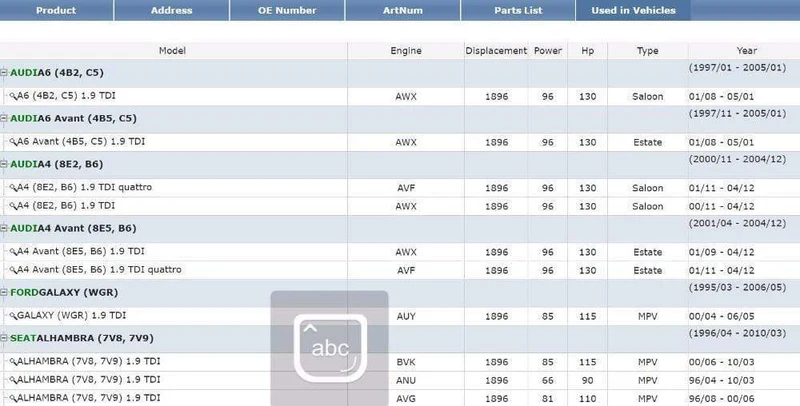Click the abc text-recognition overlay icon

tap(330, 348)
